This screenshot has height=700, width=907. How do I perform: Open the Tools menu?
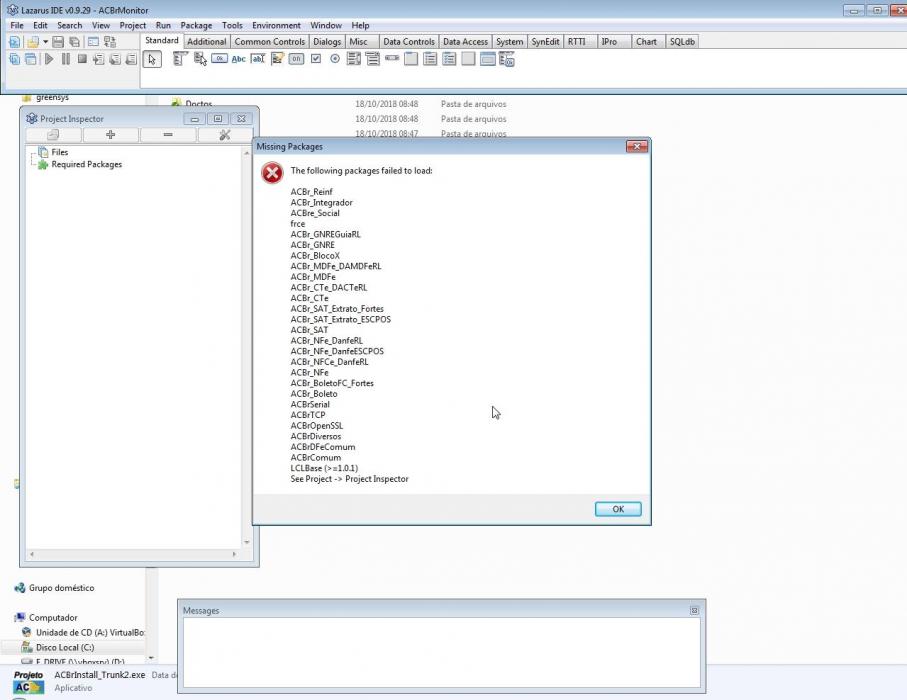click(x=232, y=25)
